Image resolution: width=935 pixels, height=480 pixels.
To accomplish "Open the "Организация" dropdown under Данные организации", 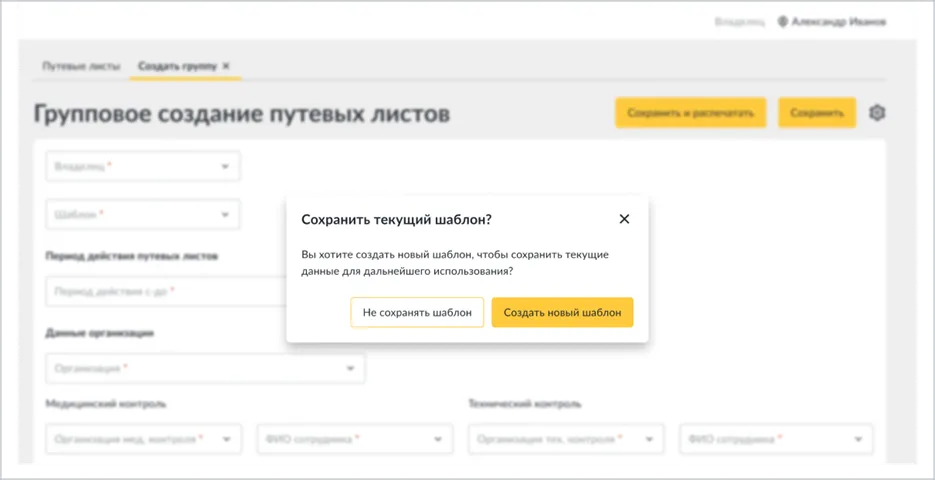I will tap(205, 368).
